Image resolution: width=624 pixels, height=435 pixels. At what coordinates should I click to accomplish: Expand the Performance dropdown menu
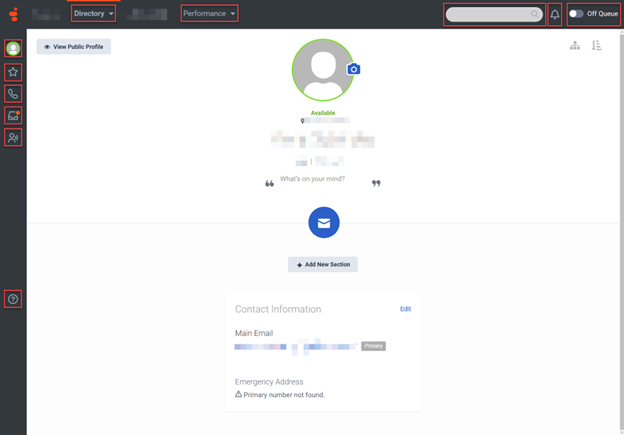[x=209, y=14]
